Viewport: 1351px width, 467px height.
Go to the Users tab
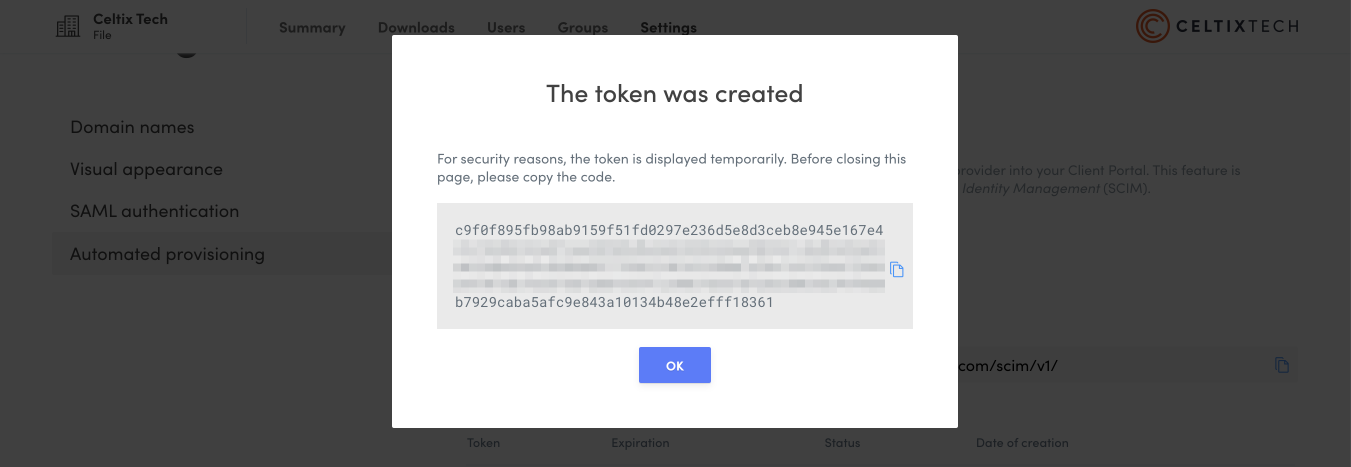click(x=506, y=28)
